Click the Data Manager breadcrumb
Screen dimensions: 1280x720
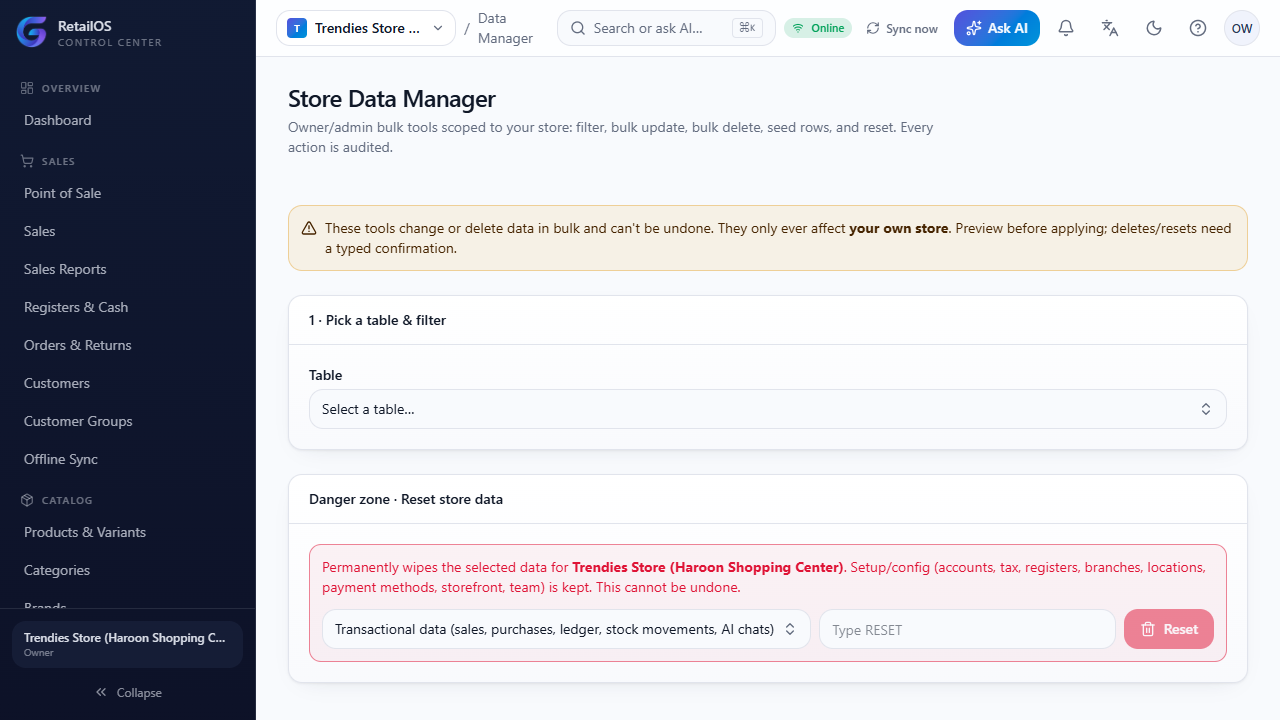505,28
